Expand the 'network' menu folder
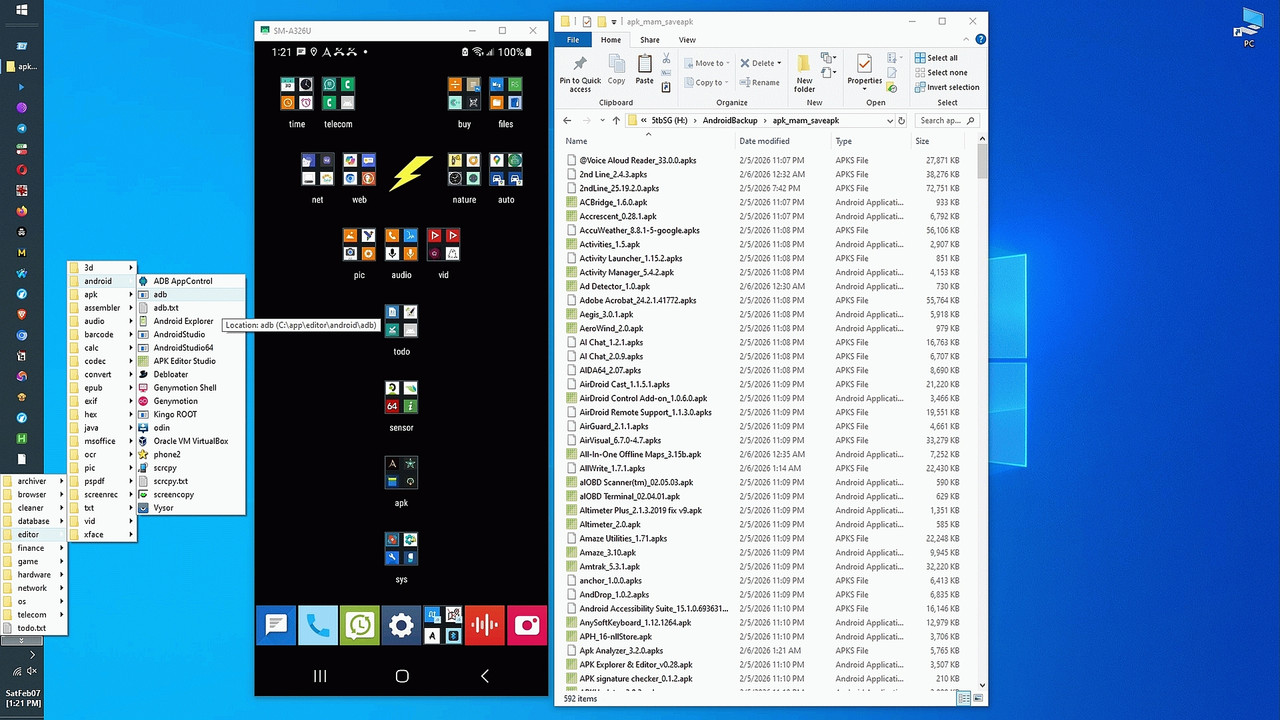The image size is (1280, 720). (34, 588)
